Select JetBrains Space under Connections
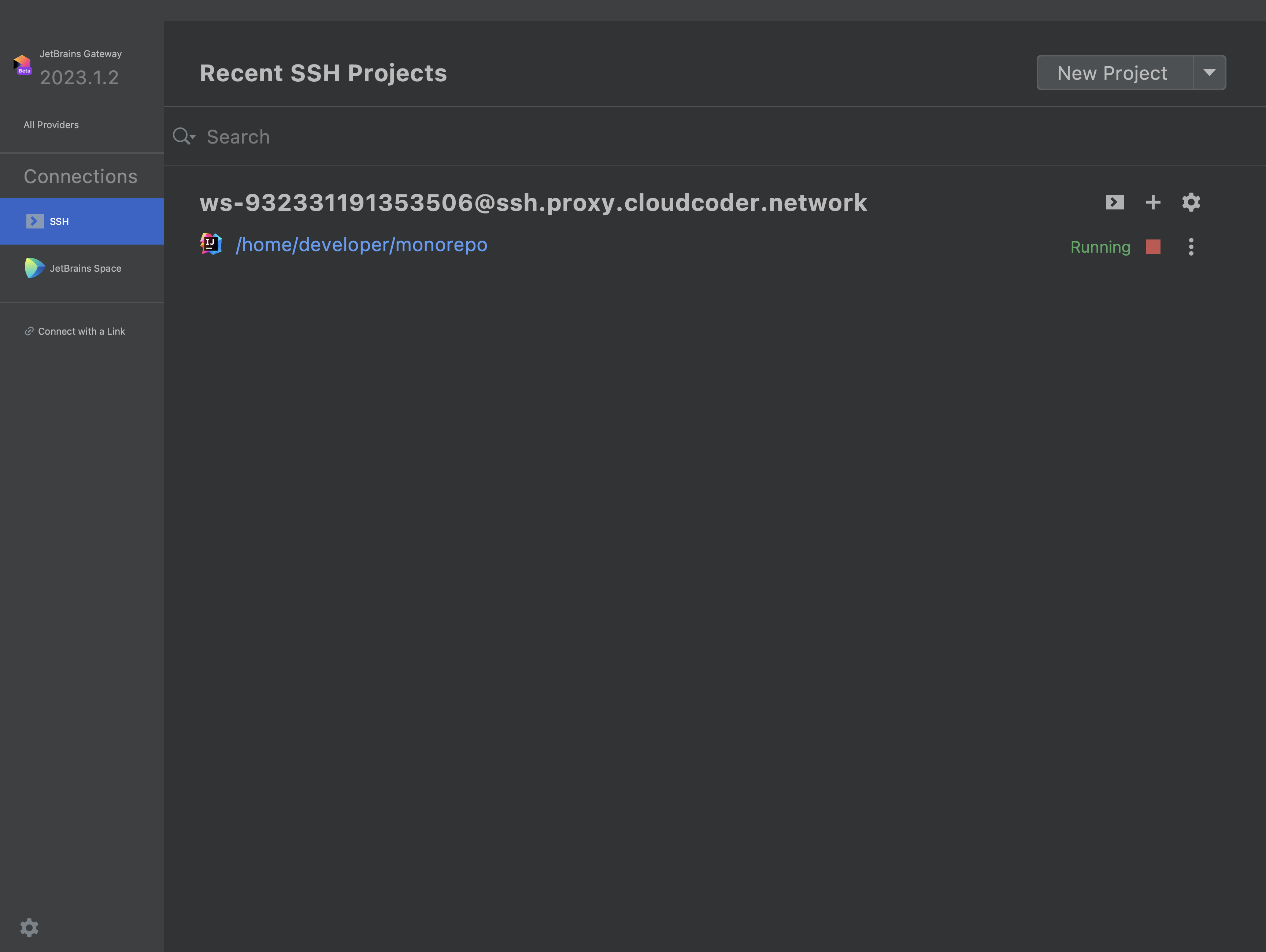This screenshot has height=952, width=1266. 85,268
